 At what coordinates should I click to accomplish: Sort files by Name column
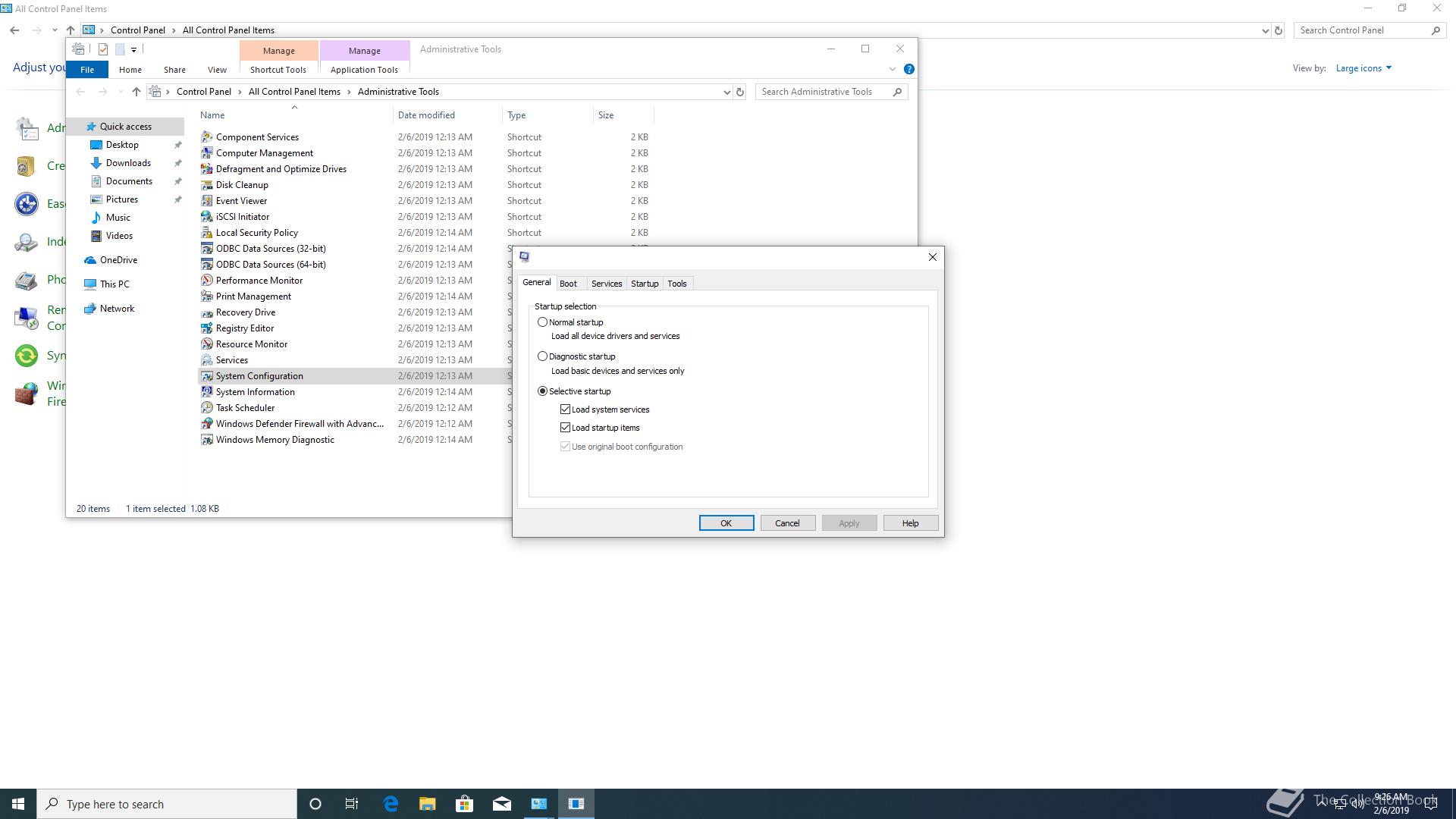click(x=295, y=115)
